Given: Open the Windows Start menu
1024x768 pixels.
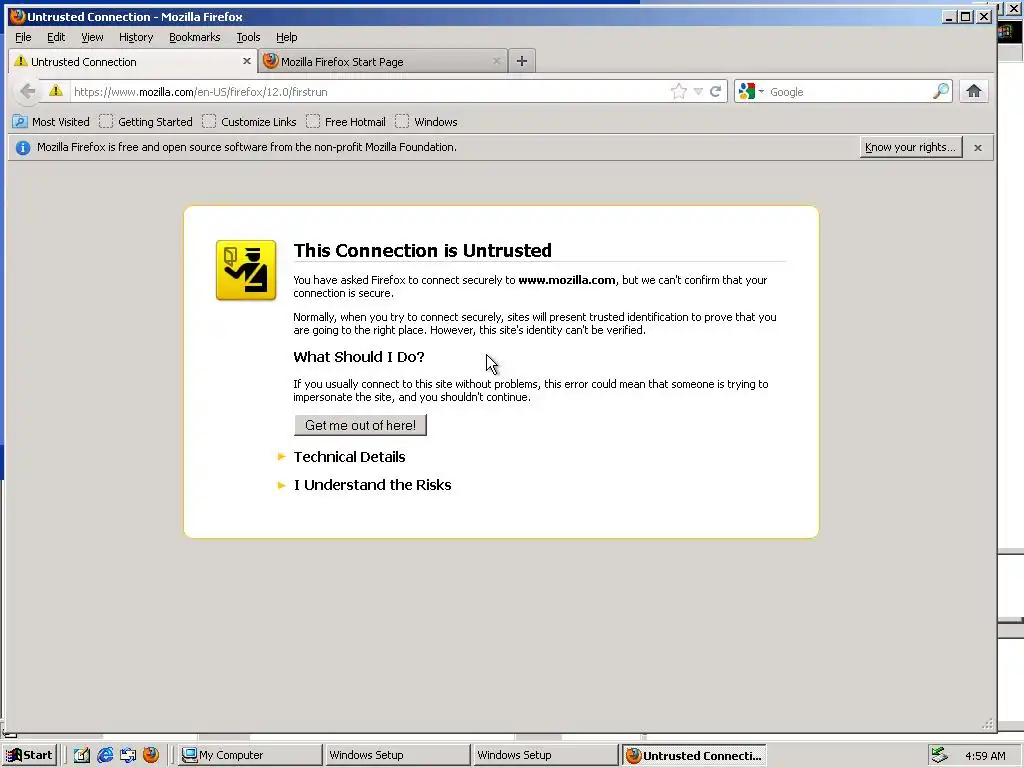Looking at the screenshot, I should point(29,755).
